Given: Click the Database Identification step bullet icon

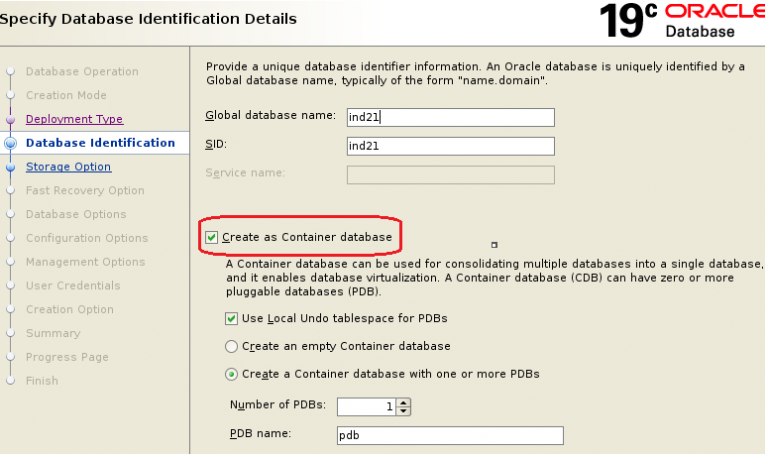Looking at the screenshot, I should [11, 143].
